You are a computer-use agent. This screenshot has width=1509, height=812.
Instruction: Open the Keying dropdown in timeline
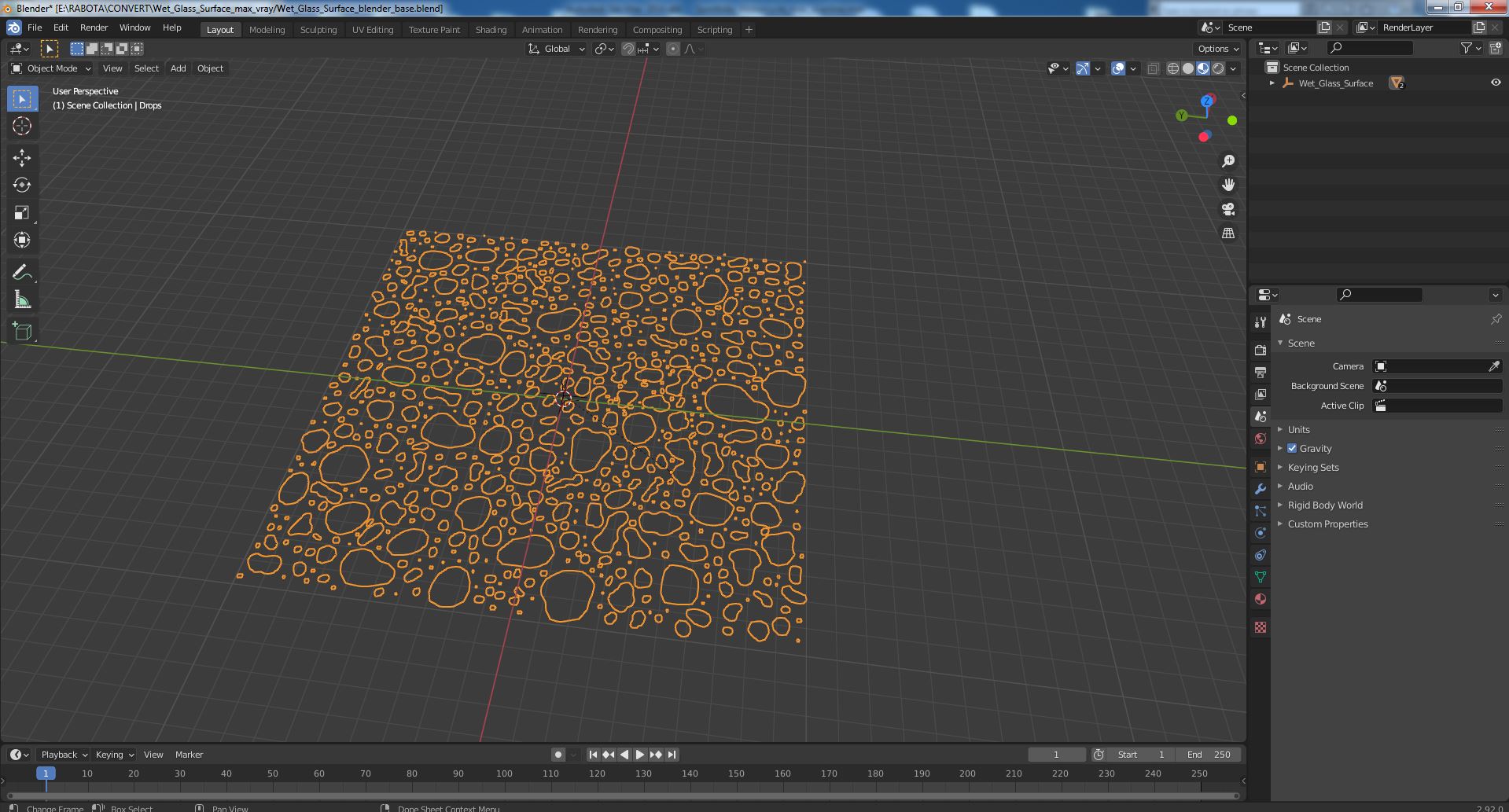coord(114,755)
